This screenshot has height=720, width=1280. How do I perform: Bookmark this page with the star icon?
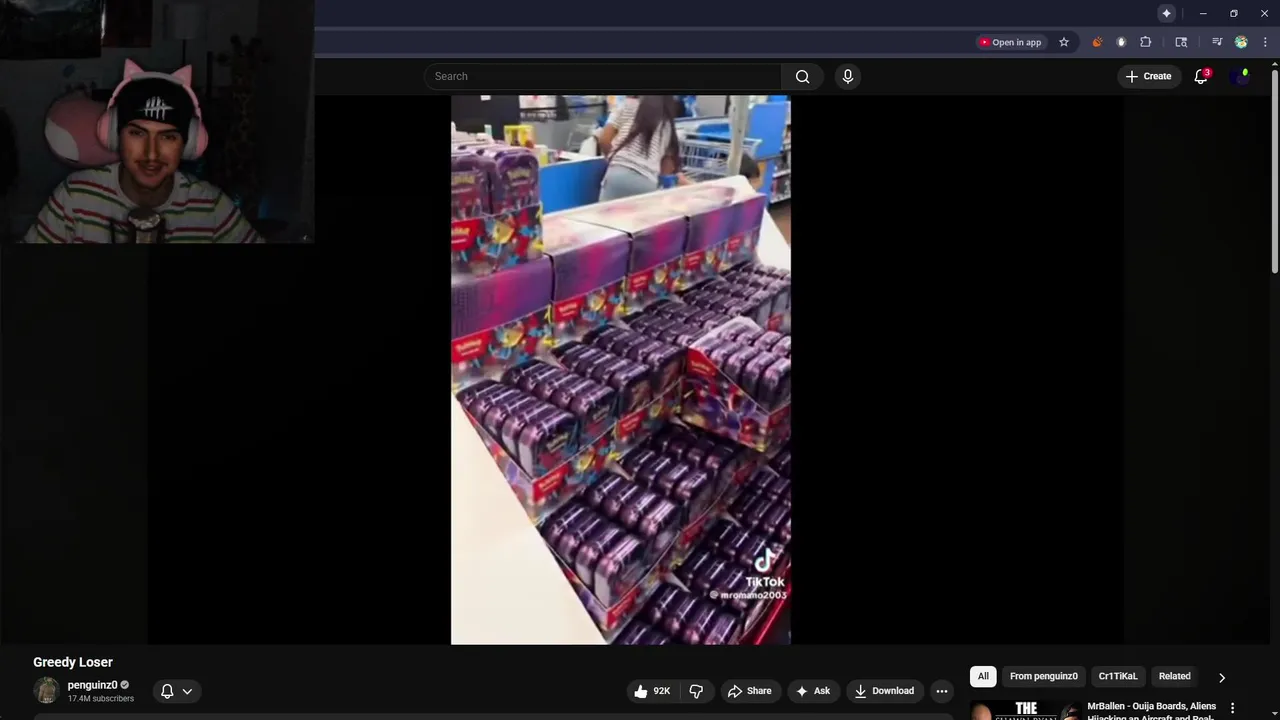[x=1064, y=42]
